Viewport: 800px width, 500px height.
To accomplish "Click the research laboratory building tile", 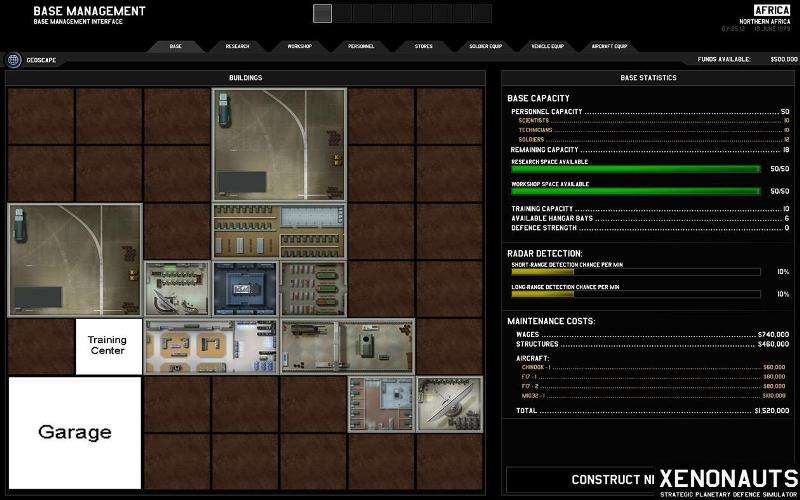I will (x=211, y=346).
